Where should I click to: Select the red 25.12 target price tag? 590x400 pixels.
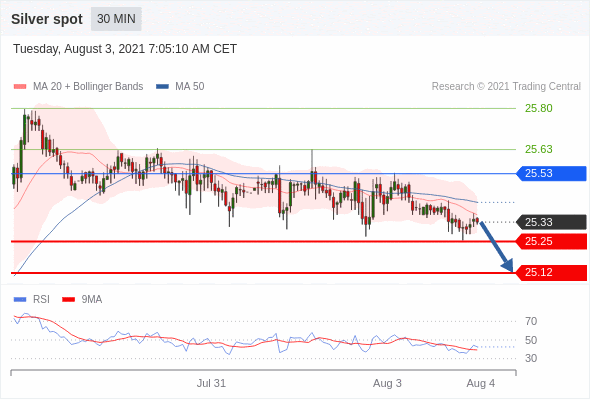(x=551, y=272)
